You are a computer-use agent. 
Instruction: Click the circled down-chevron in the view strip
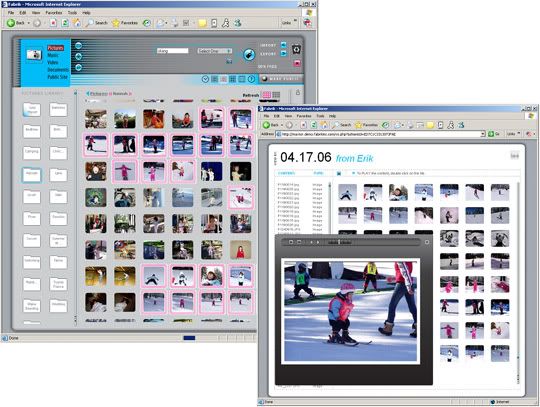coord(205,79)
